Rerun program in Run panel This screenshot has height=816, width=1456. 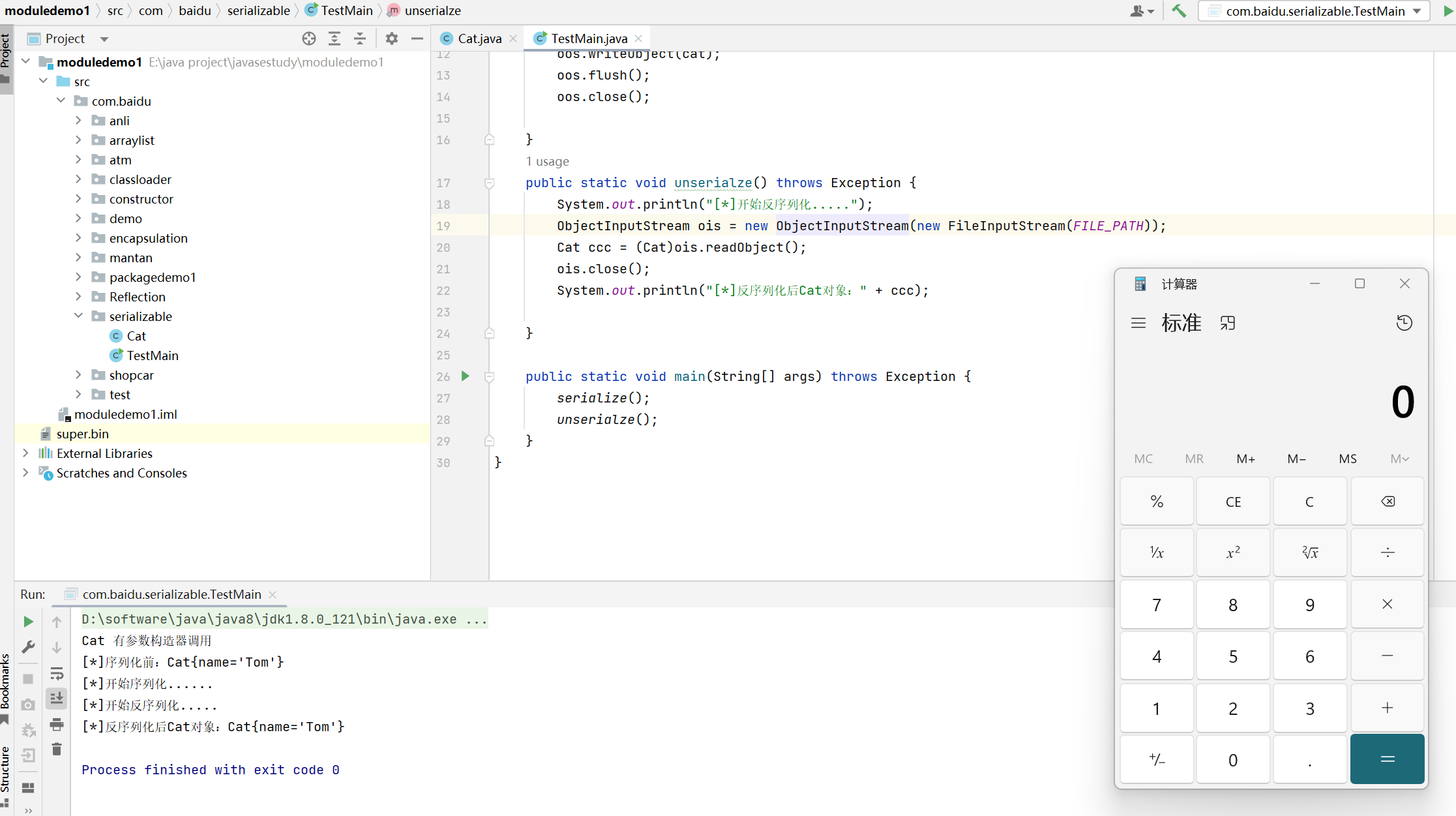click(x=28, y=622)
